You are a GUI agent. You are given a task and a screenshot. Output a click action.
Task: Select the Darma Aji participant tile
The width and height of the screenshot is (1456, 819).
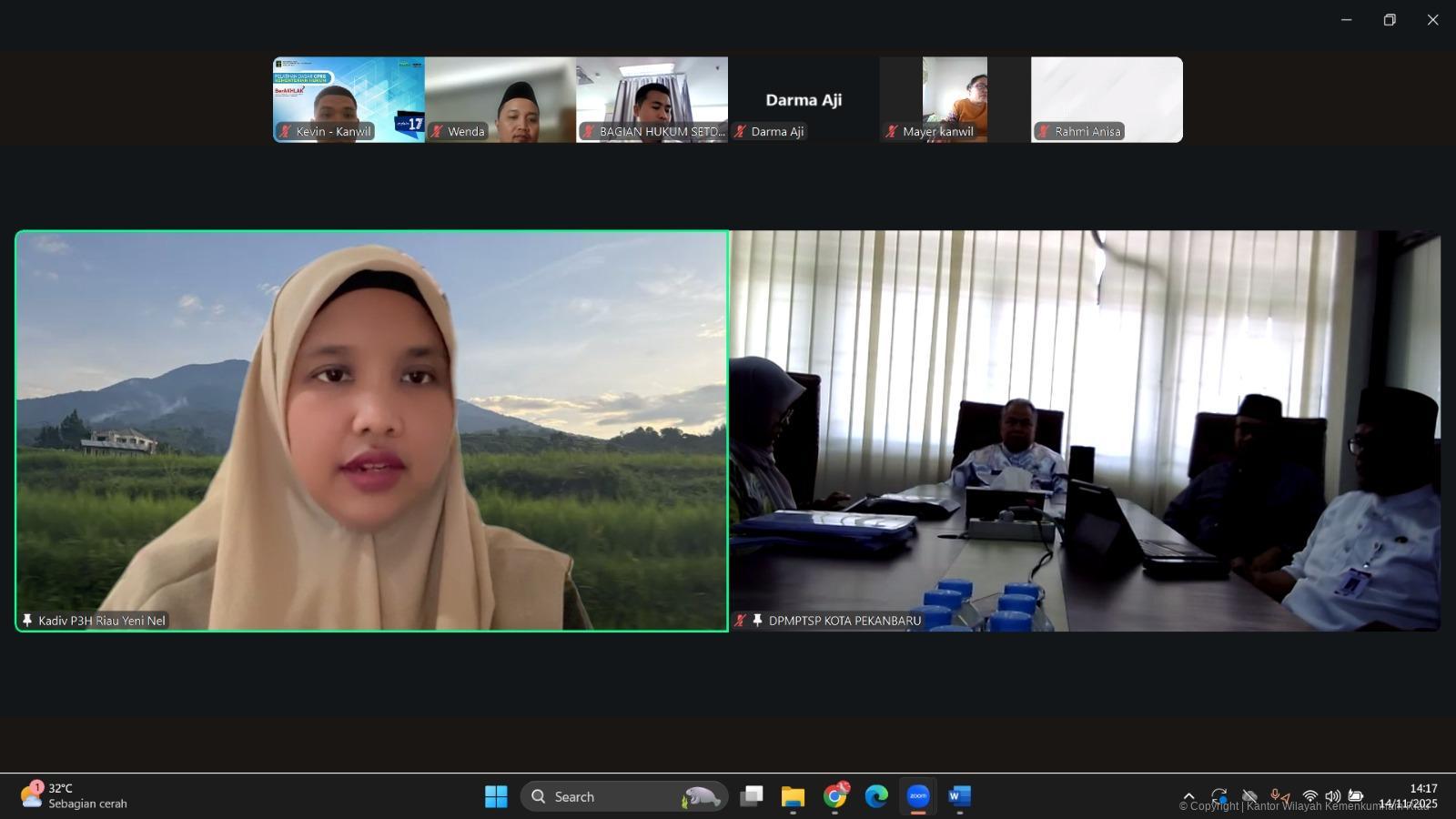(x=803, y=99)
